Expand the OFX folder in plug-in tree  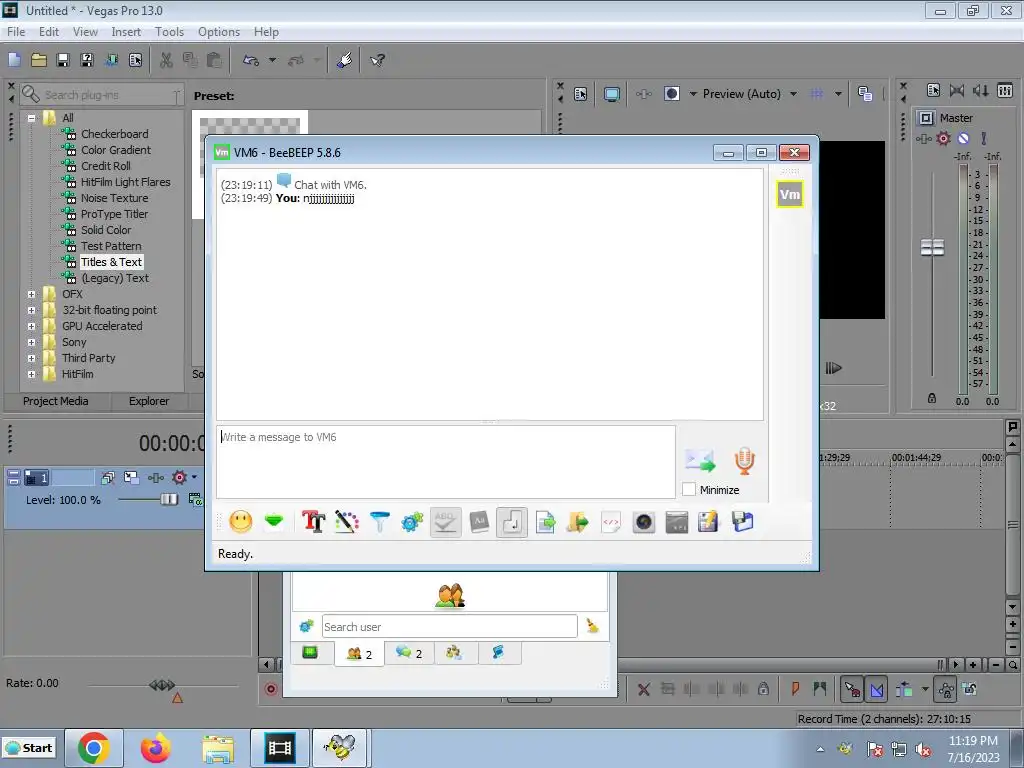[x=31, y=295]
